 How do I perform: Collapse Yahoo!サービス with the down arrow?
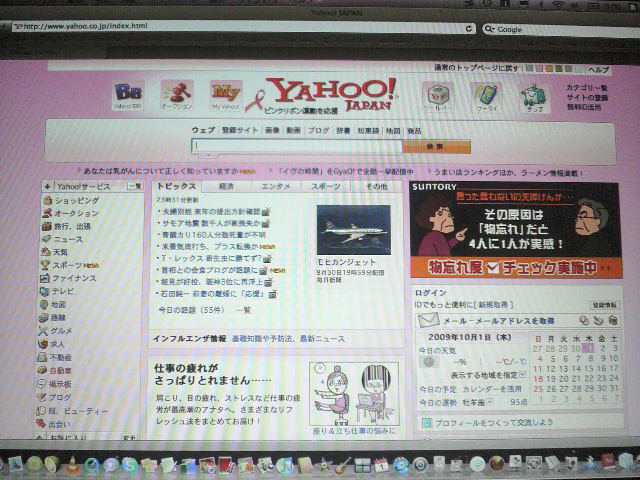coord(47,187)
